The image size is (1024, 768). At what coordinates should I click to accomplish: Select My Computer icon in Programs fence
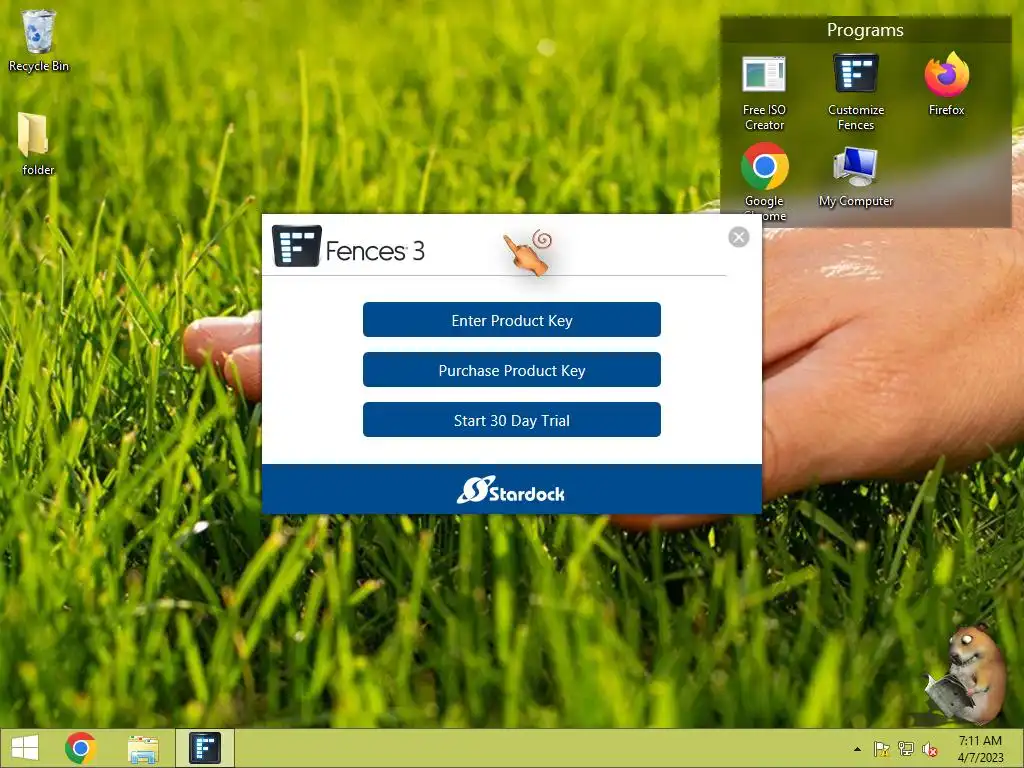[856, 176]
